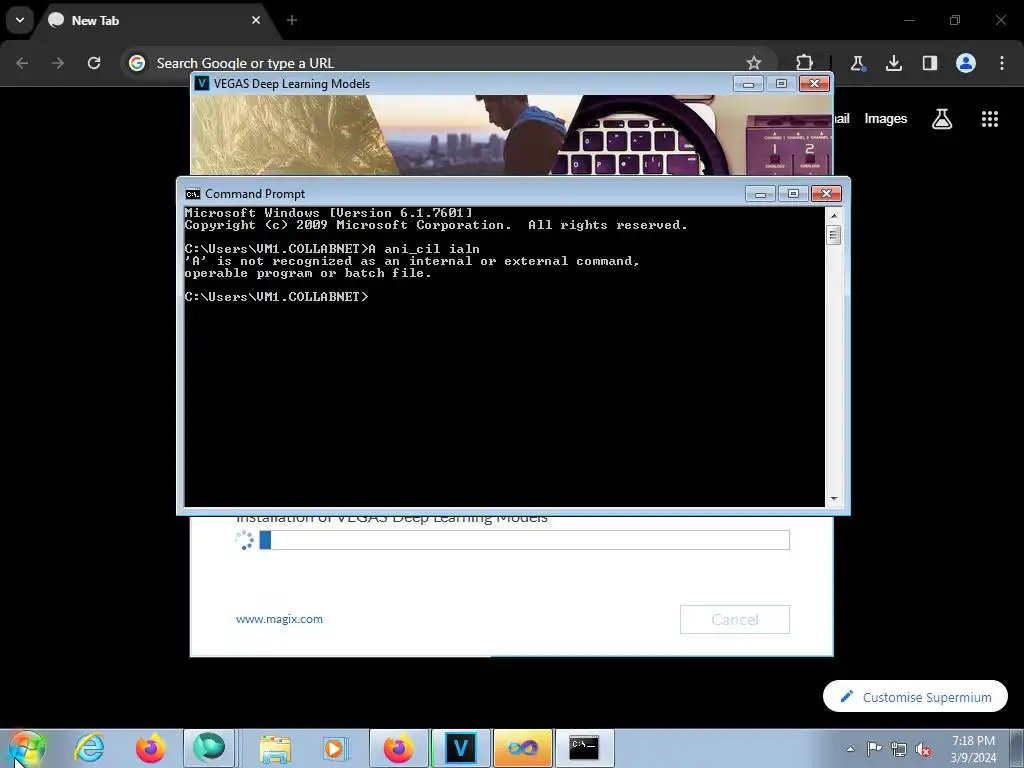Switch to running Firefox taskbar window
The width and height of the screenshot is (1024, 768).
point(398,748)
